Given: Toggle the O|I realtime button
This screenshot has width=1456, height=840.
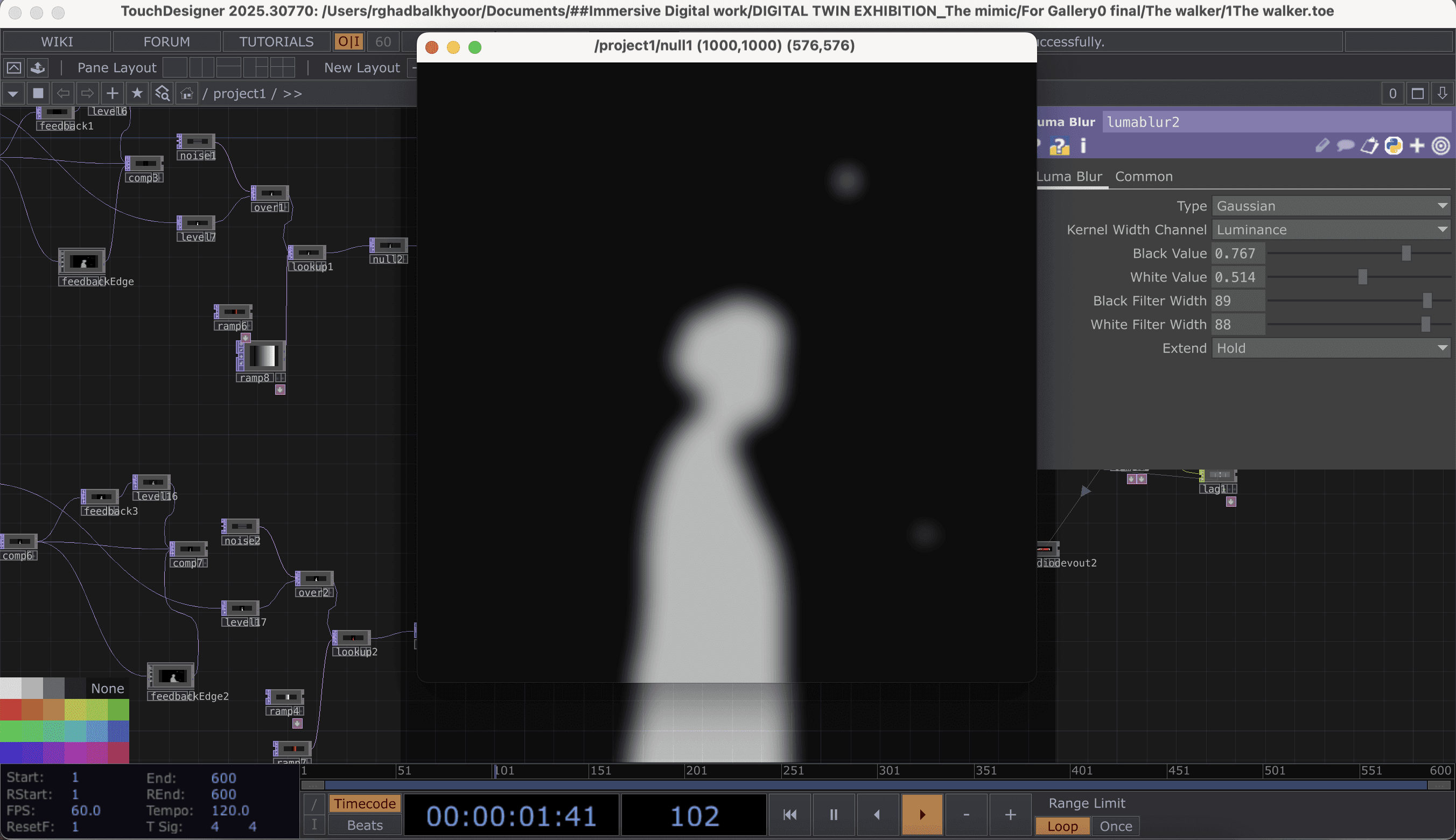Looking at the screenshot, I should point(348,41).
